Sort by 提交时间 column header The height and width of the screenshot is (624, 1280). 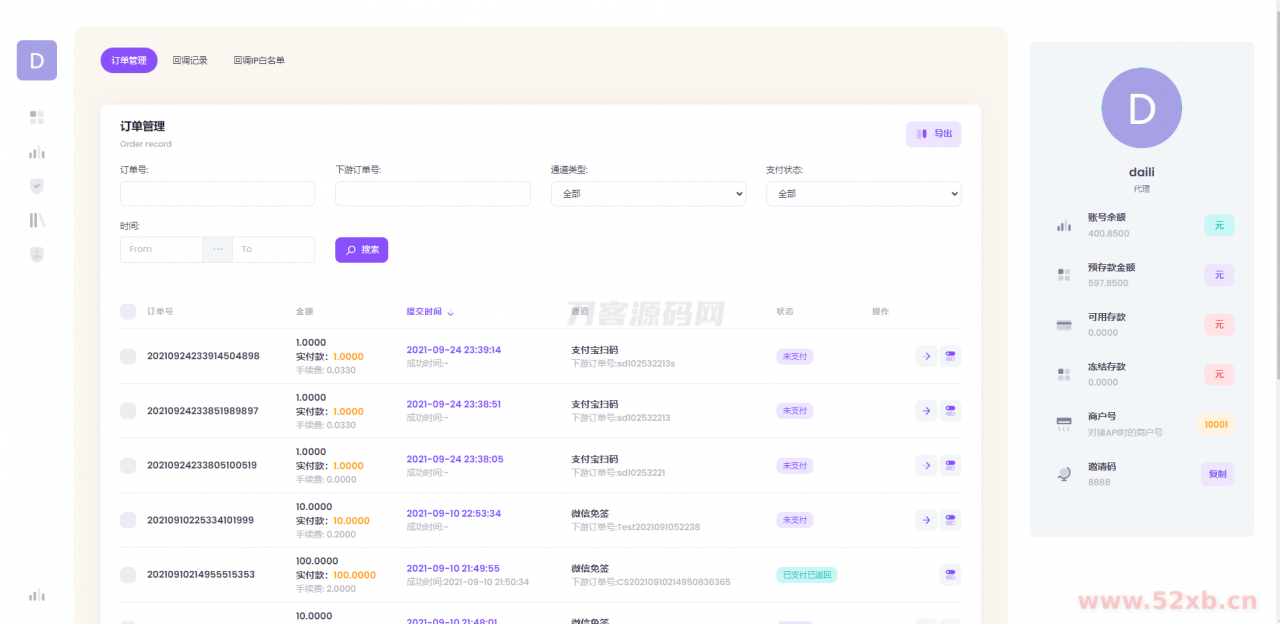429,312
